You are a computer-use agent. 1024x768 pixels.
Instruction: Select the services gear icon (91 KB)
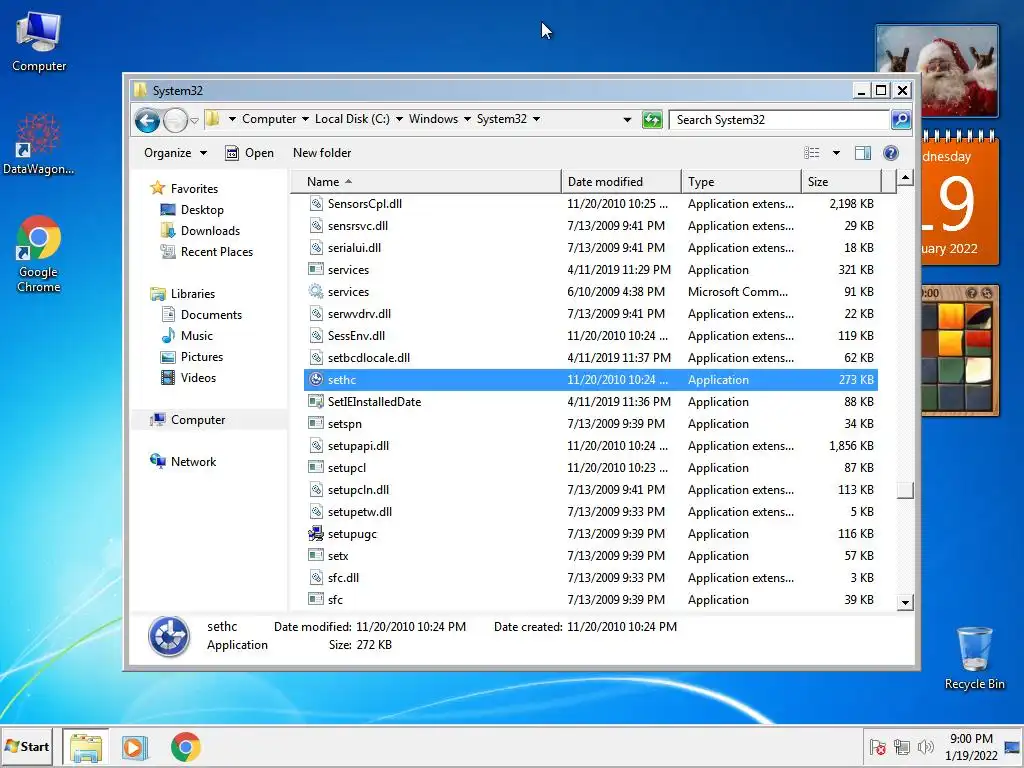pyautogui.click(x=316, y=292)
